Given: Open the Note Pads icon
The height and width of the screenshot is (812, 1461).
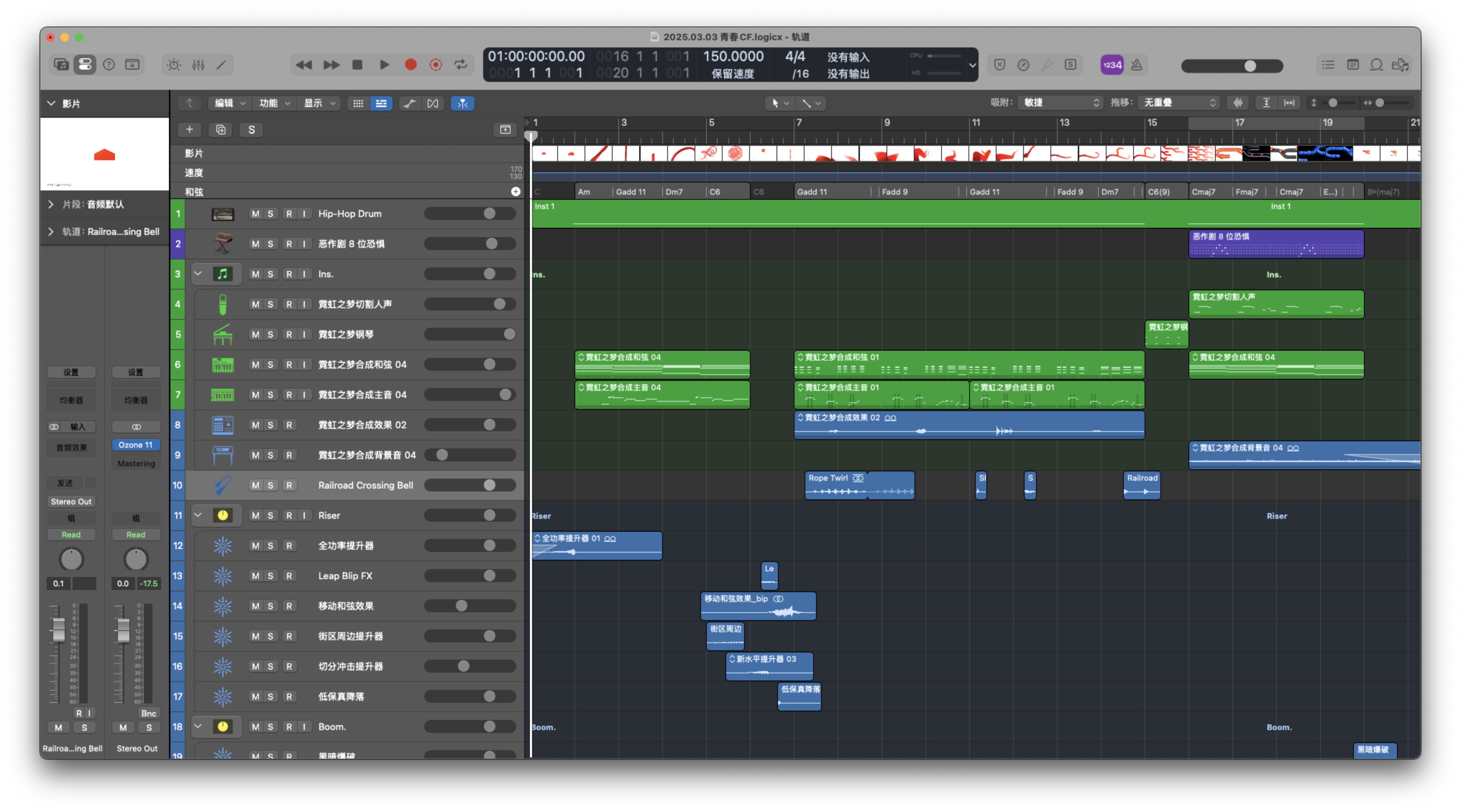Looking at the screenshot, I should point(1353,65).
